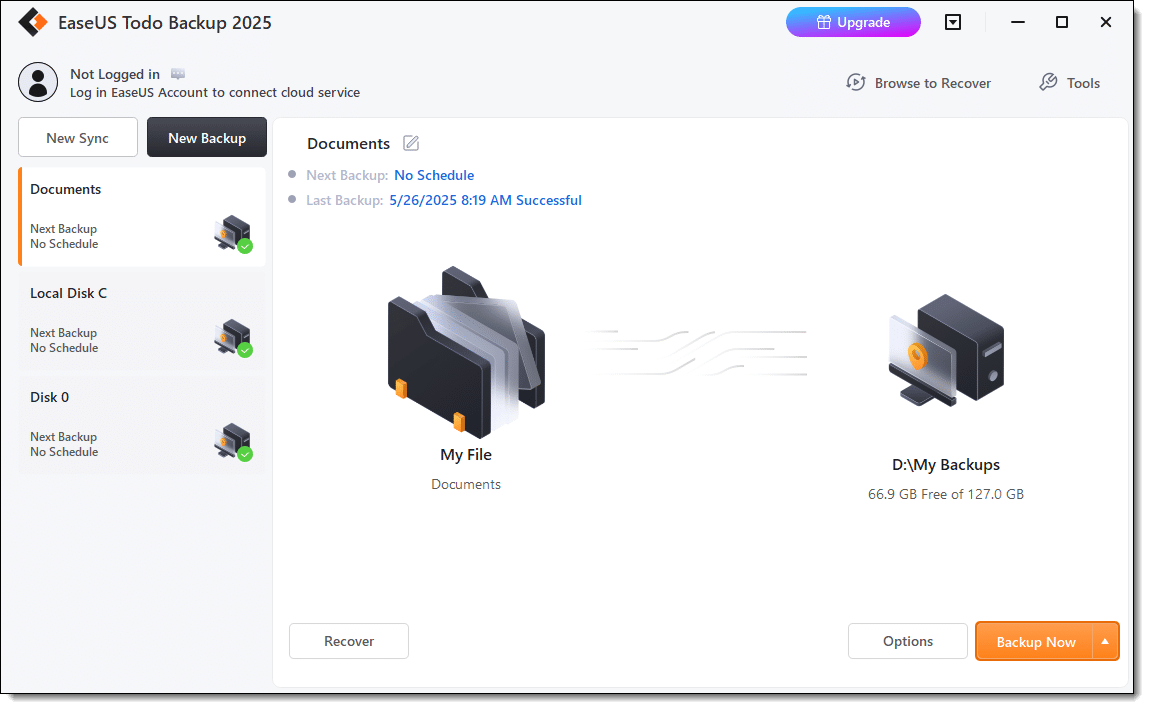Click the New Sync button
Image resolution: width=1149 pixels, height=709 pixels.
(x=78, y=138)
